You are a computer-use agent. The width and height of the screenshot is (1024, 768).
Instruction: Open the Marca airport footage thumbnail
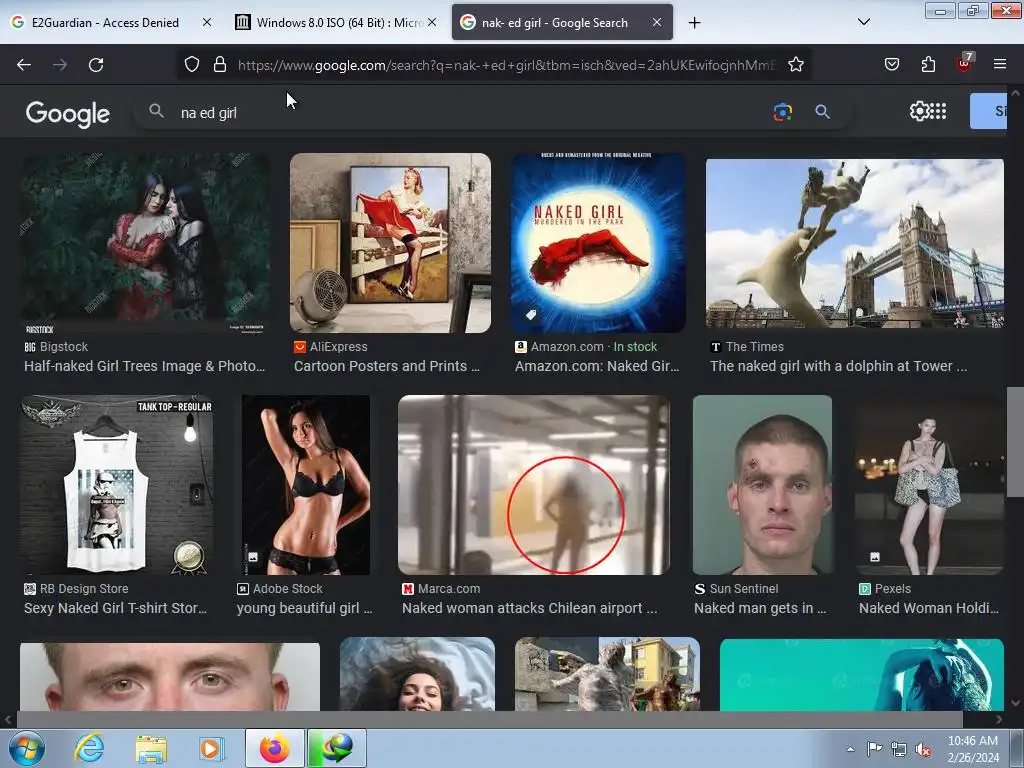[534, 485]
